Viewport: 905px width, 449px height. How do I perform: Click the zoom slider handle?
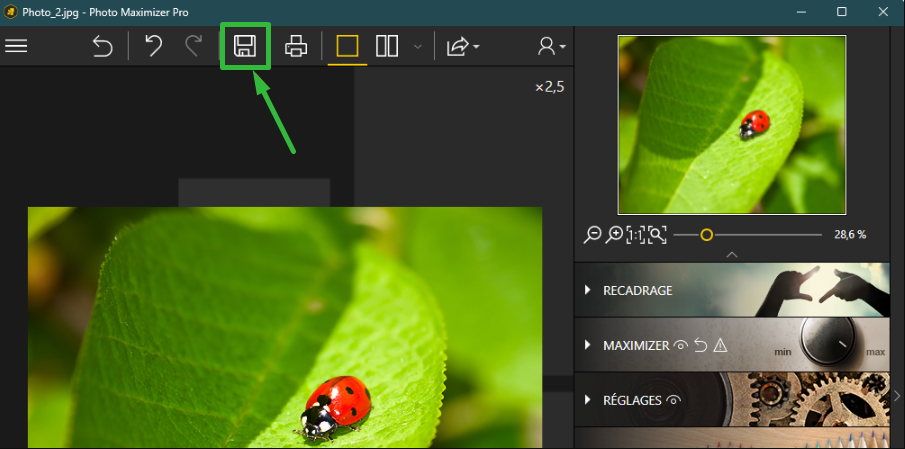(x=706, y=235)
